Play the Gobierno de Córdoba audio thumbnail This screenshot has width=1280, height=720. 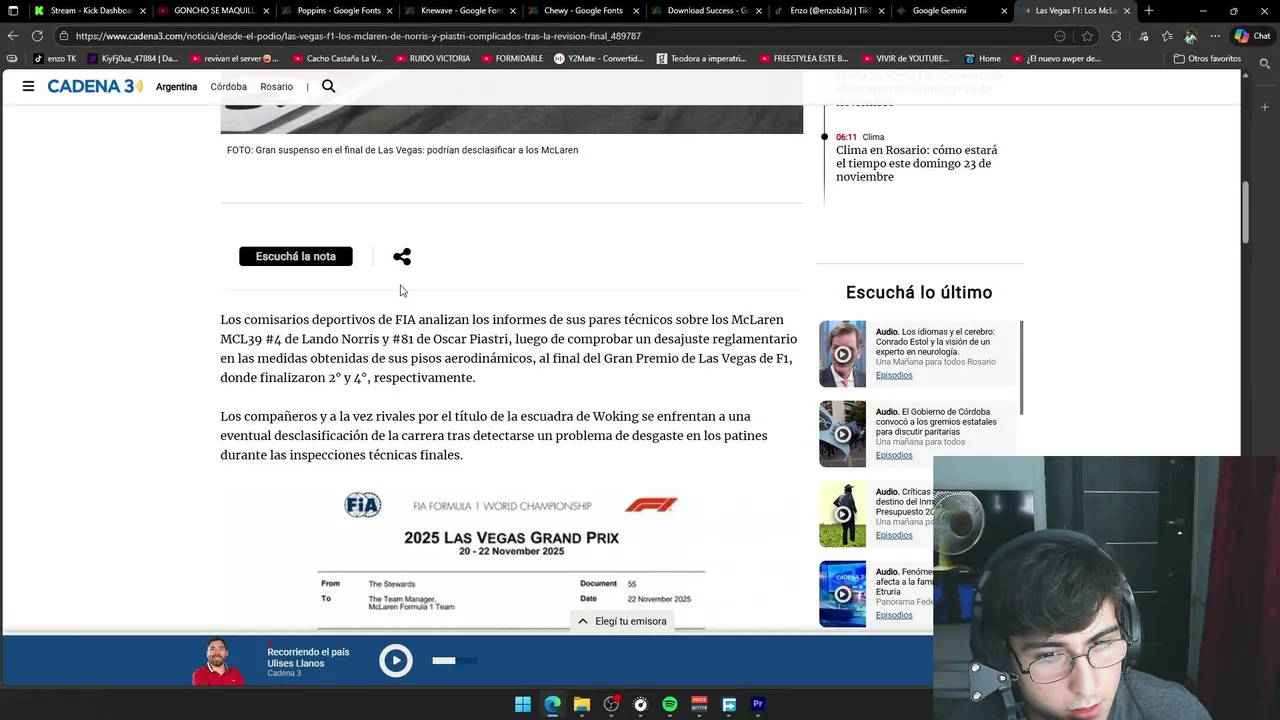click(x=842, y=434)
